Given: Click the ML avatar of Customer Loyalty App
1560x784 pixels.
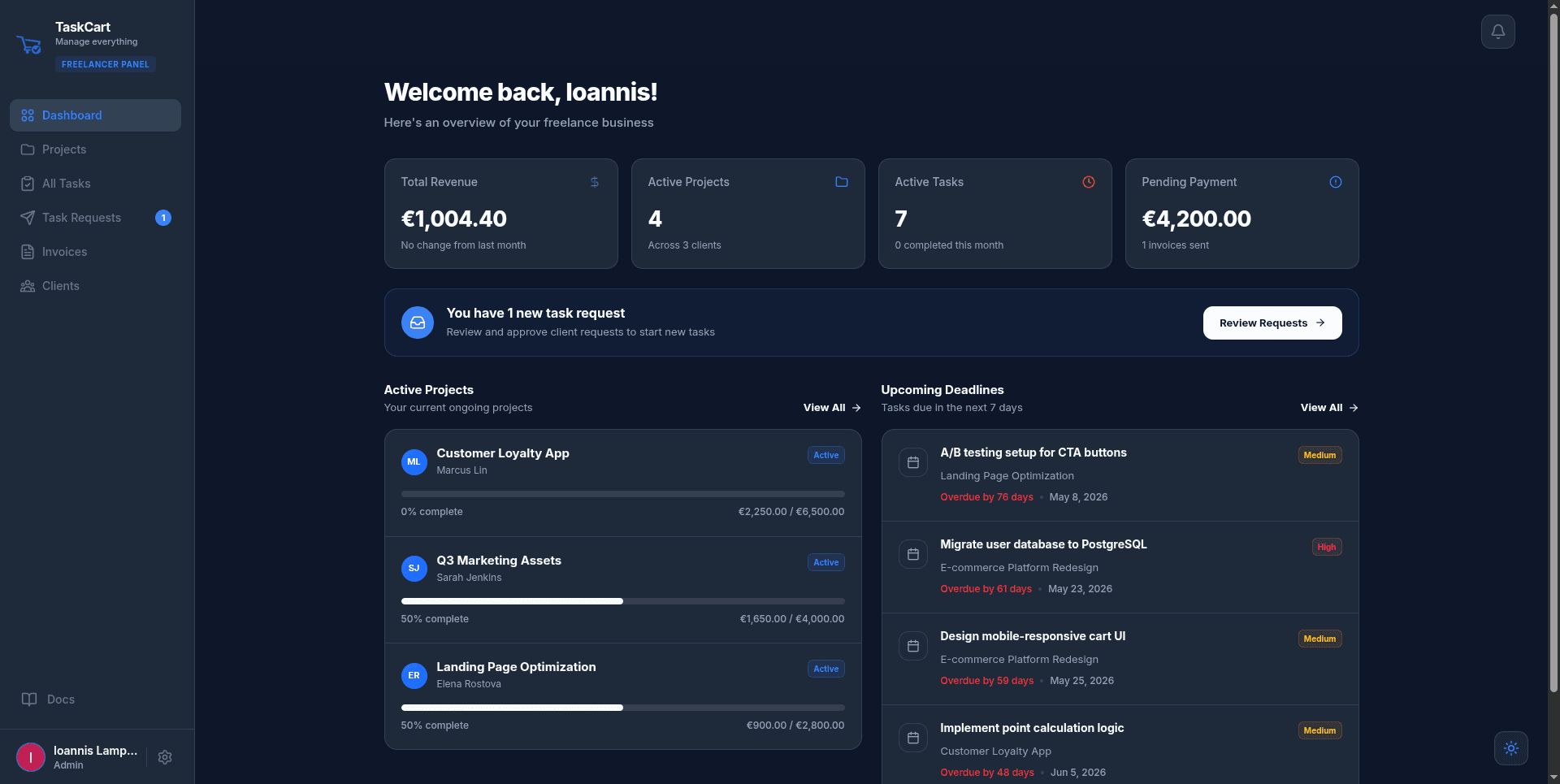Looking at the screenshot, I should coord(414,461).
